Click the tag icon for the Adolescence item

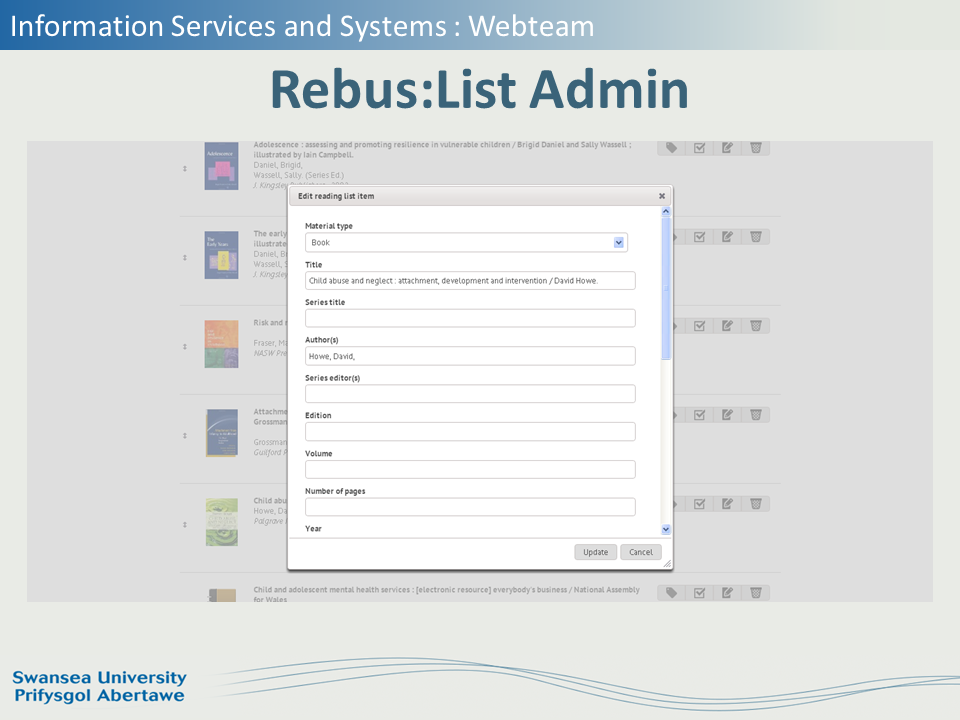pyautogui.click(x=671, y=148)
